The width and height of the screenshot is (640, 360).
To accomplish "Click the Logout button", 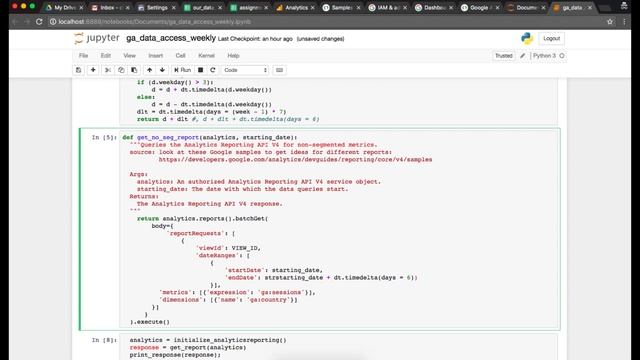I will coord(551,38).
